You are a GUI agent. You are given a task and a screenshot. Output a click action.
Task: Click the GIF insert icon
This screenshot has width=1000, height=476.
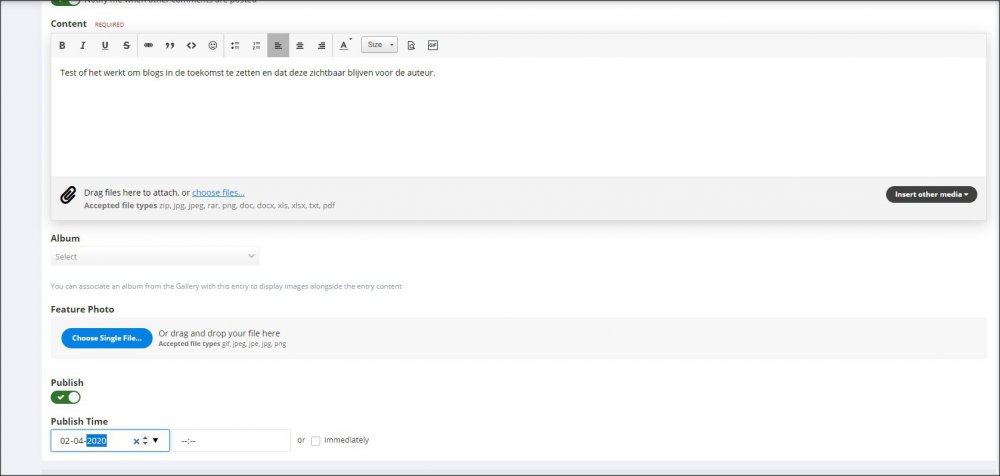click(x=433, y=45)
